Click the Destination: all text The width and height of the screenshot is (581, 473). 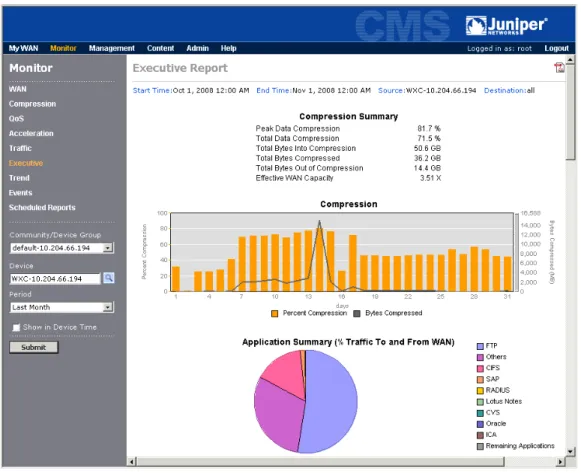[509, 90]
